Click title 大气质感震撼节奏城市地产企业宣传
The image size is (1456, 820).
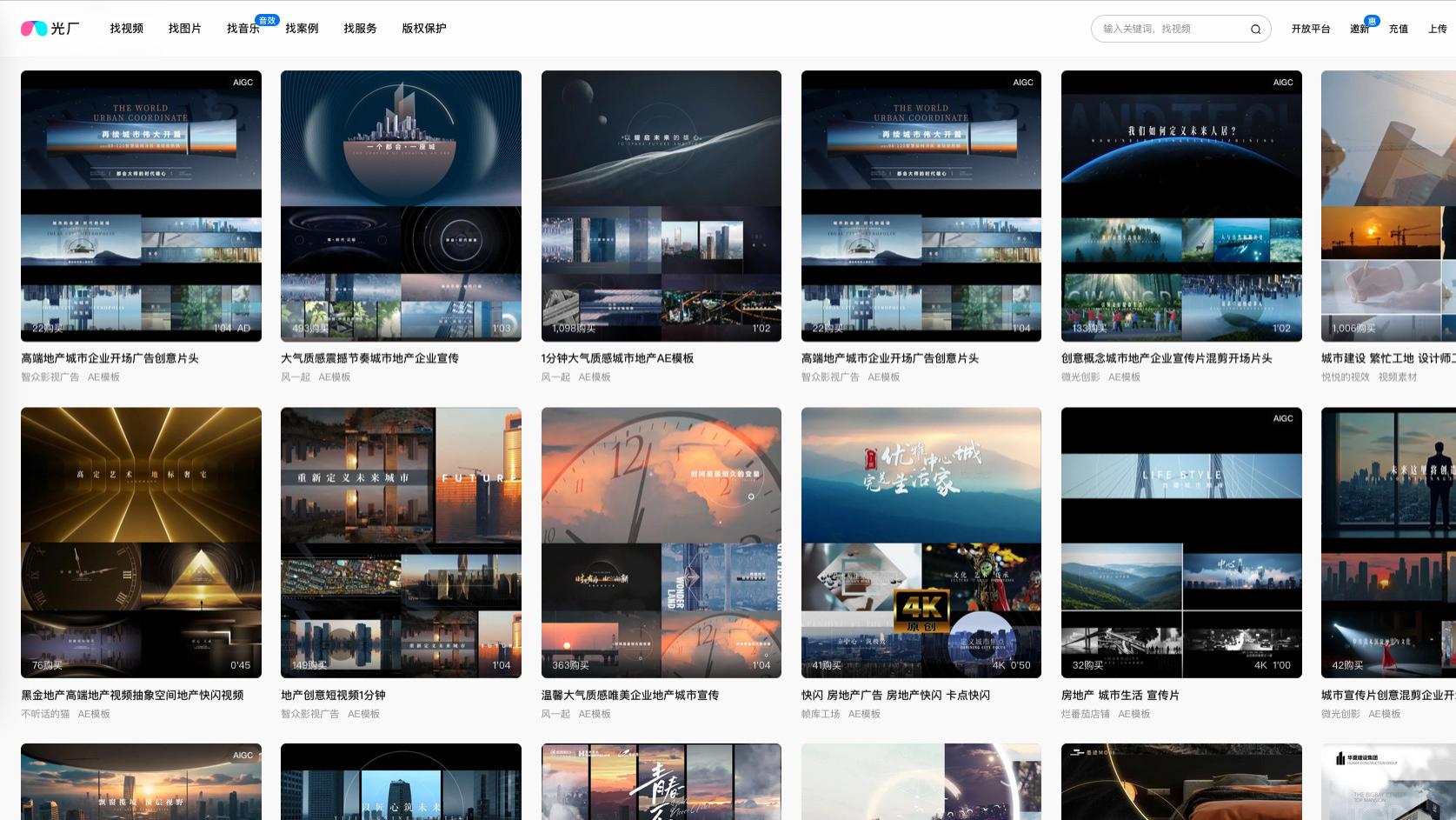click(369, 358)
